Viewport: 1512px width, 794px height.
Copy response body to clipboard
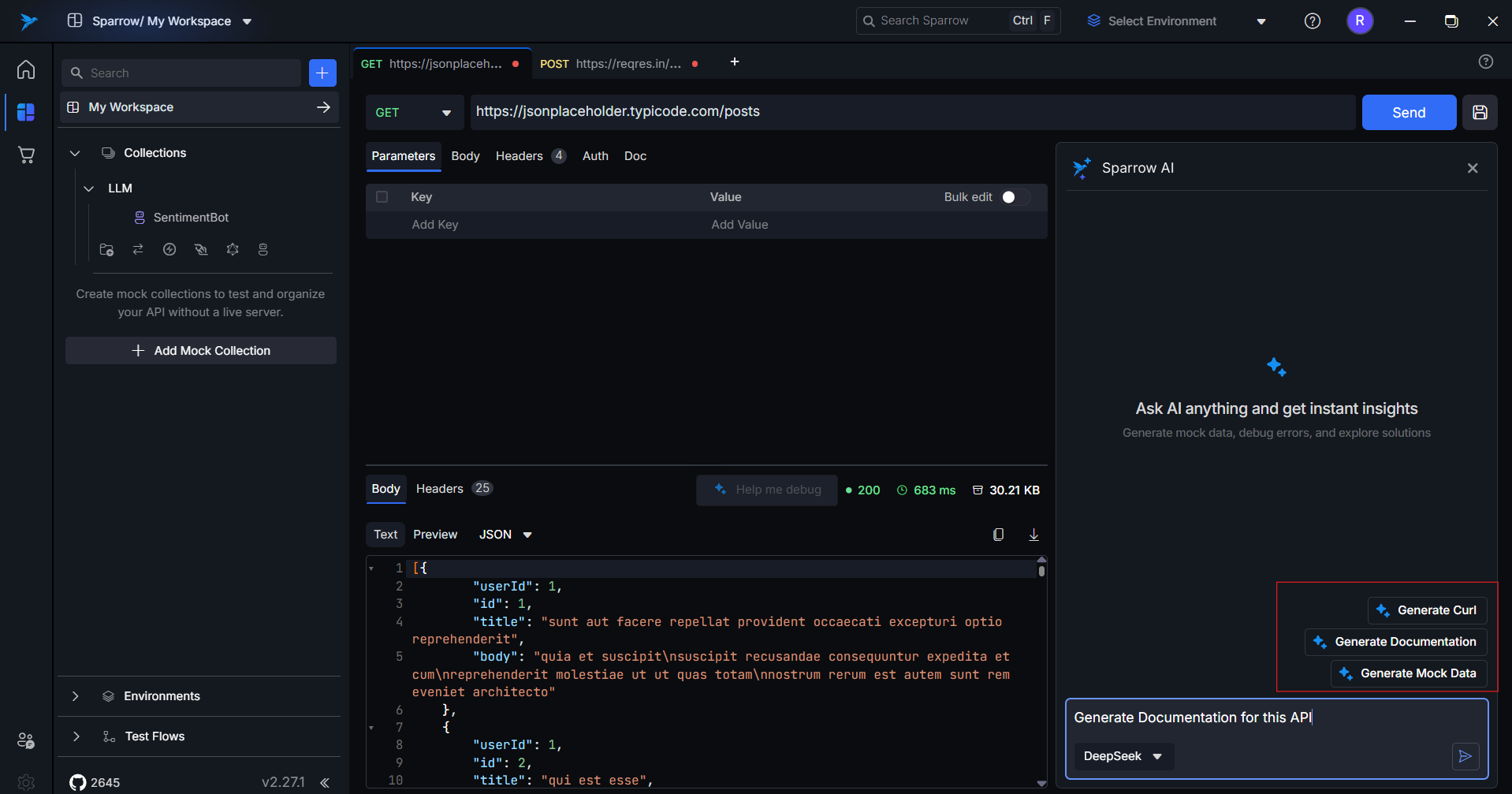point(998,535)
